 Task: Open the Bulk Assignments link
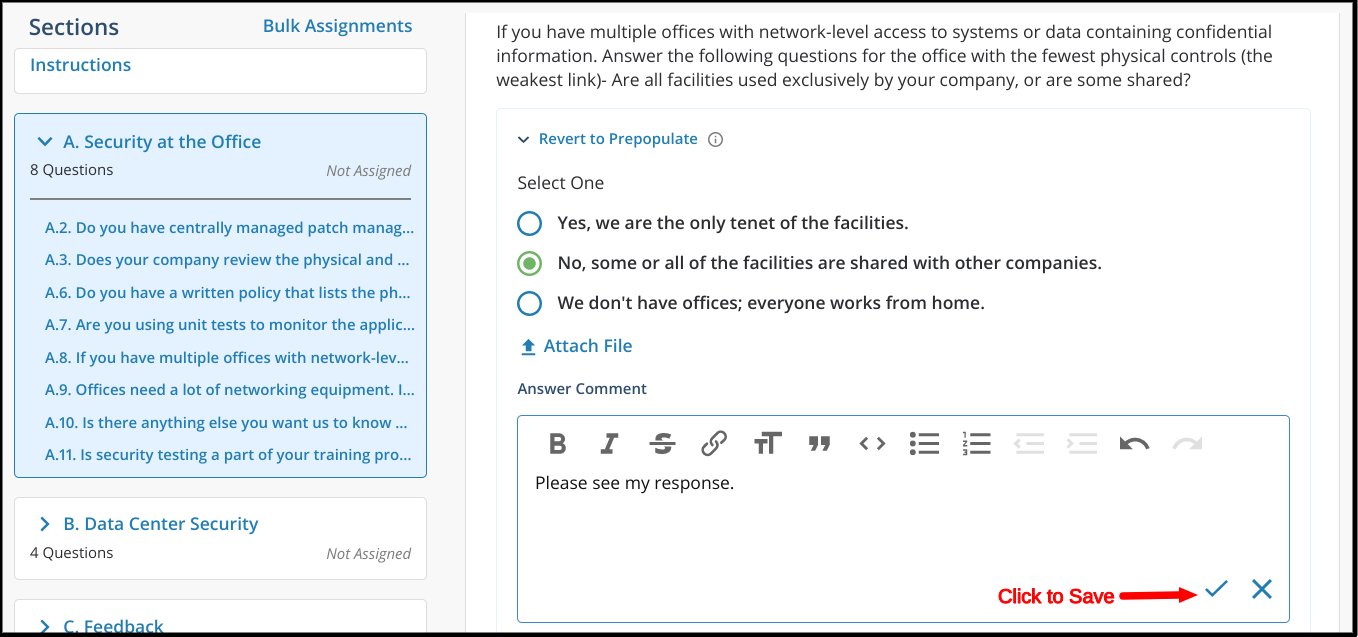click(x=337, y=26)
